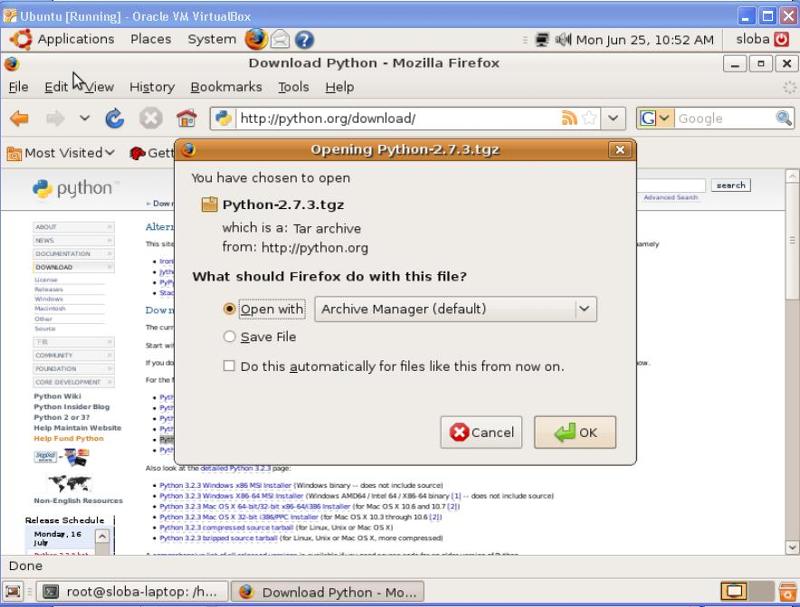Expand the ABOUT section in python sidebar
Image resolution: width=800 pixels, height=607 pixels.
tap(73, 227)
